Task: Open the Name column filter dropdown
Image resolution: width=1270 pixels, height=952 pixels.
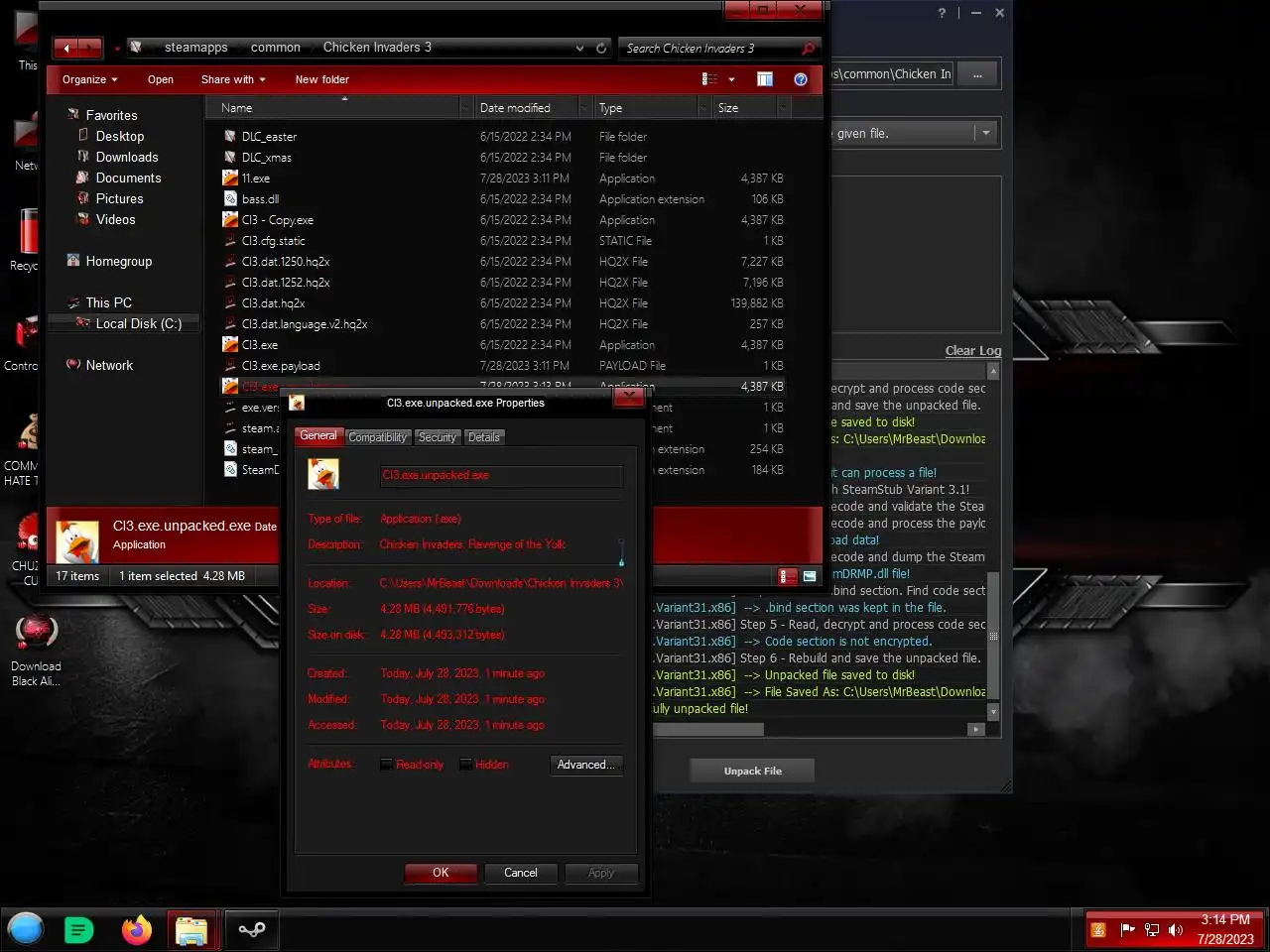Action: tap(465, 107)
